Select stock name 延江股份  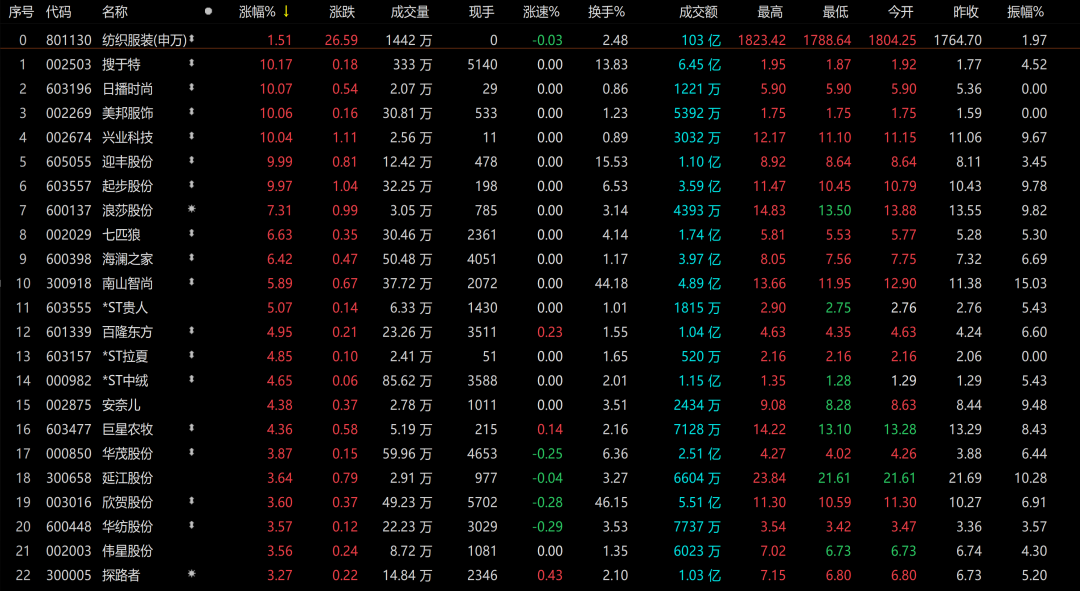[x=127, y=478]
